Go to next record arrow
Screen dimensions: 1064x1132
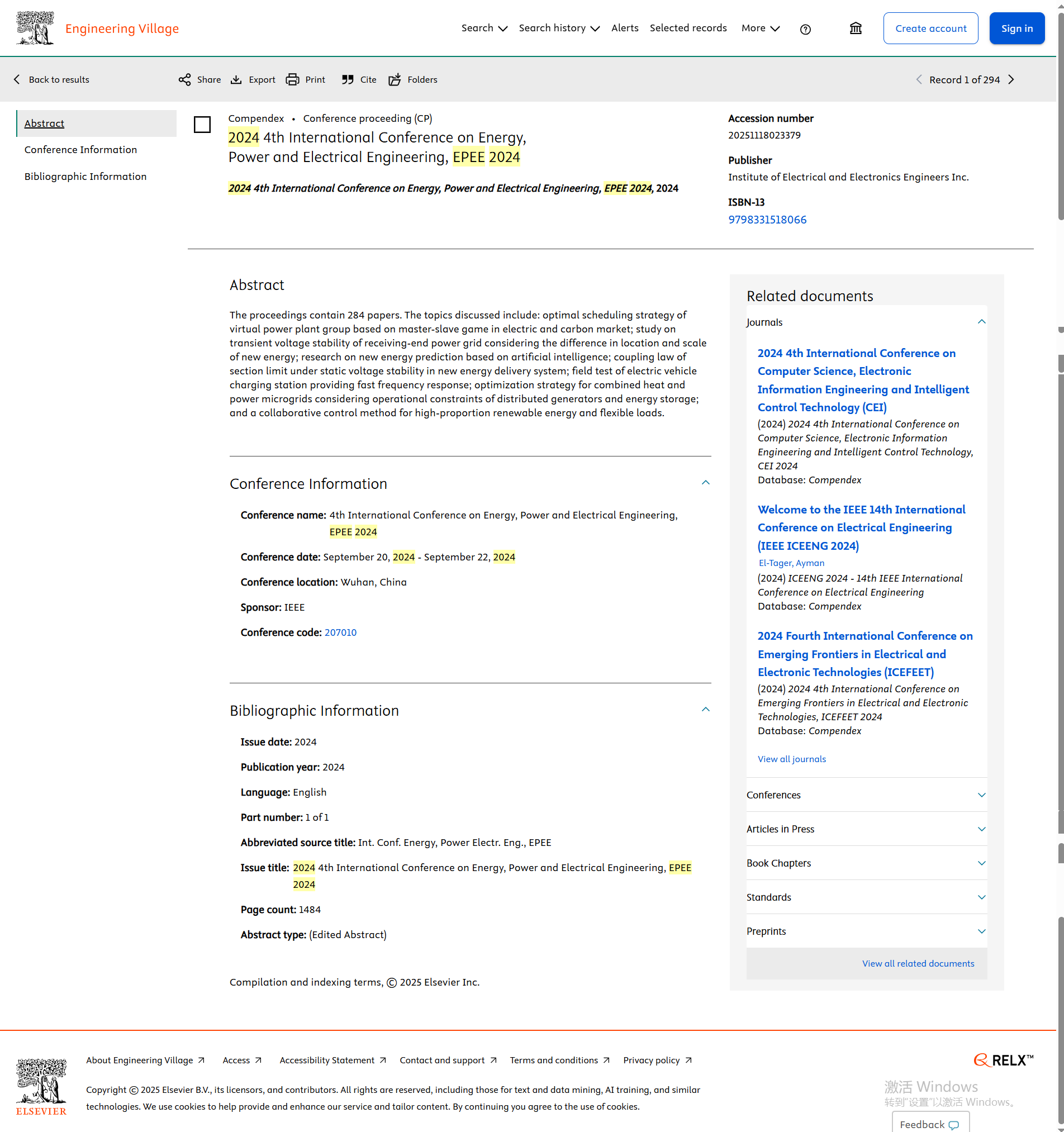tap(1011, 80)
